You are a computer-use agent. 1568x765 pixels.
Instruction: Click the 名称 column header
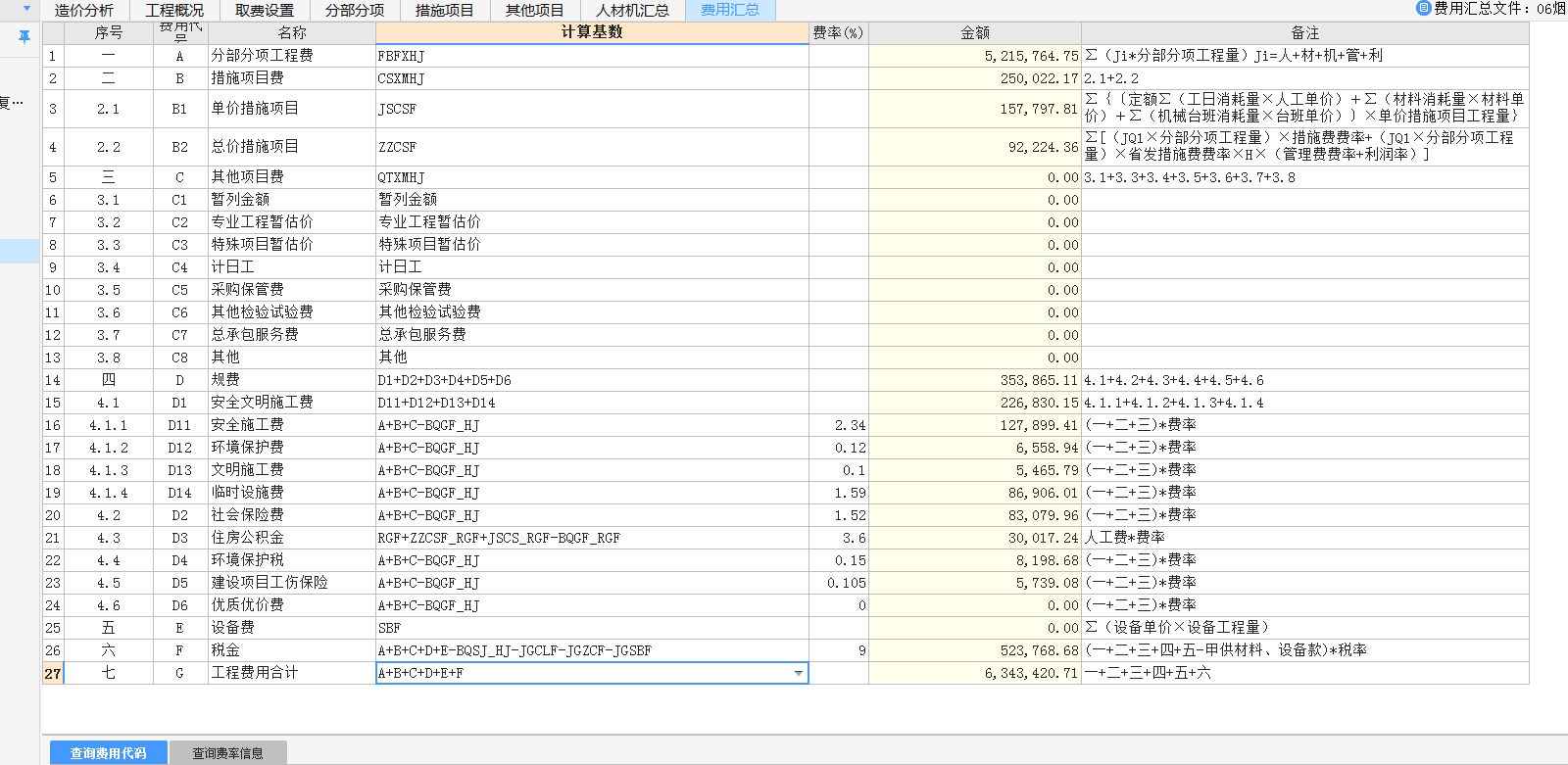(x=292, y=33)
